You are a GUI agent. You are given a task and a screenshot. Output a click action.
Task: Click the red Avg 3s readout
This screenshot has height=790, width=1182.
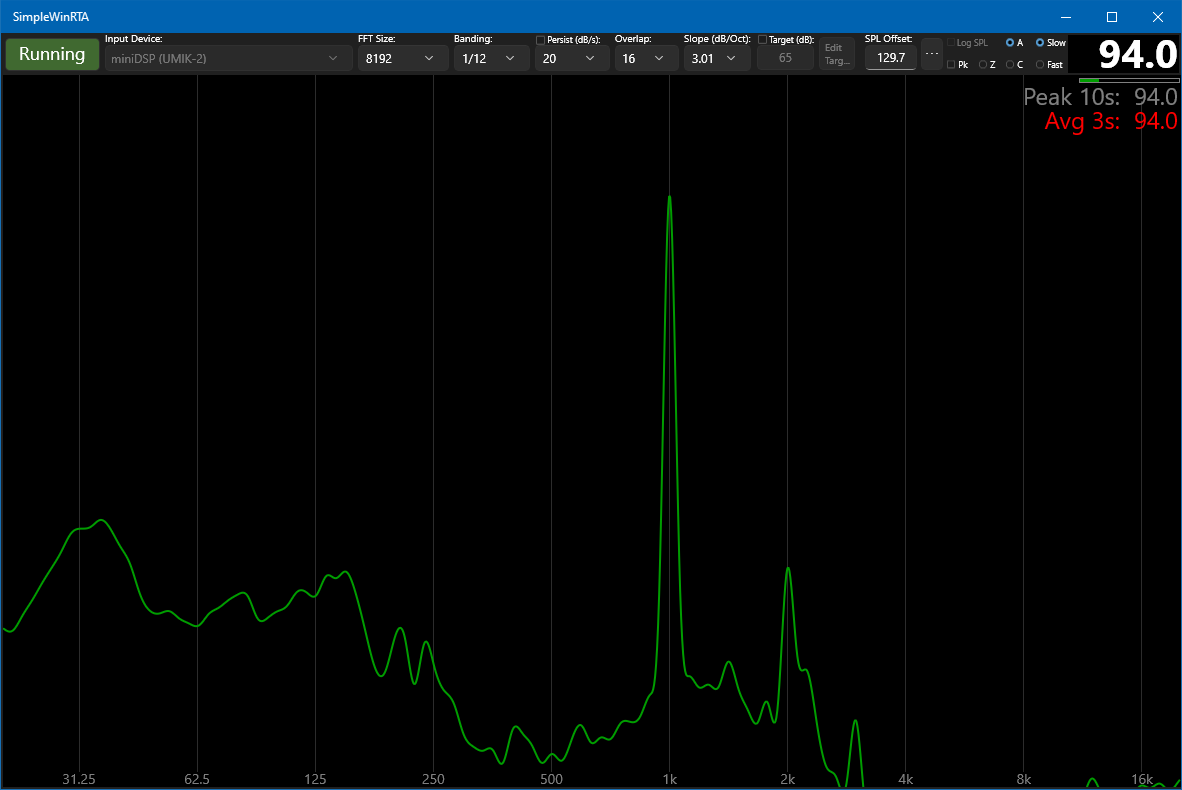(1110, 121)
